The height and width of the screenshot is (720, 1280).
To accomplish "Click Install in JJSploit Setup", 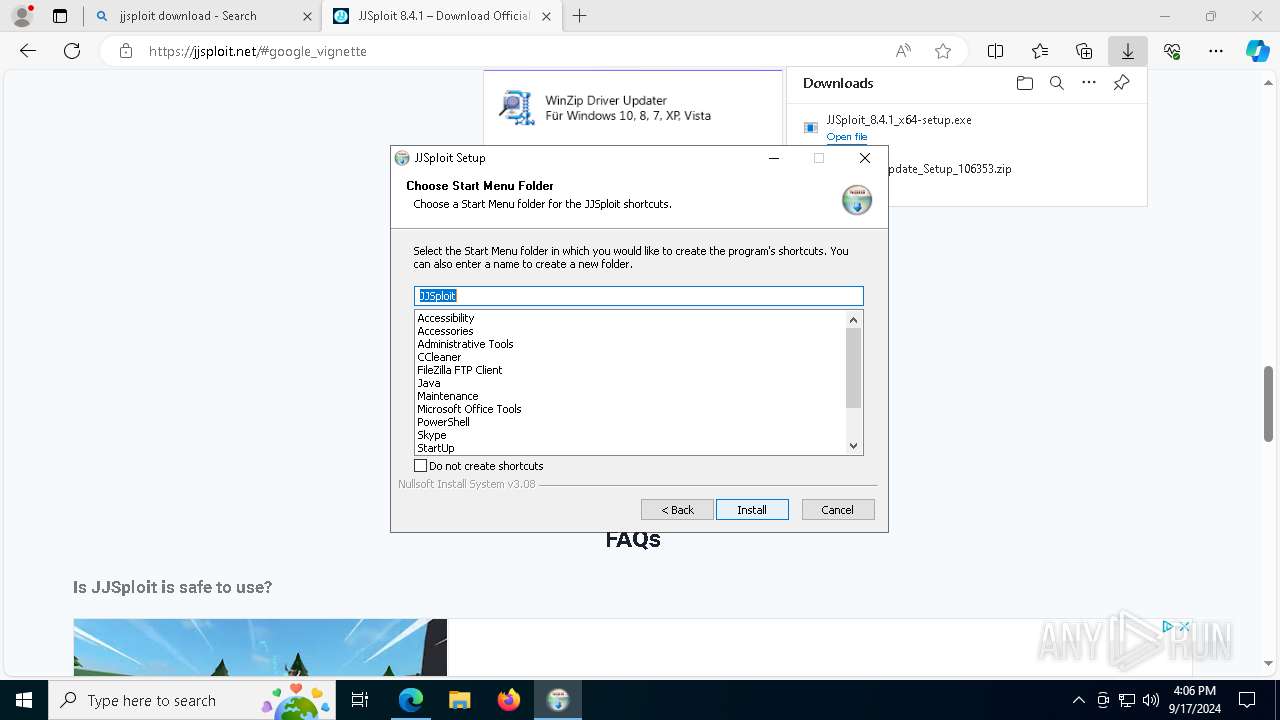I will click(x=752, y=510).
